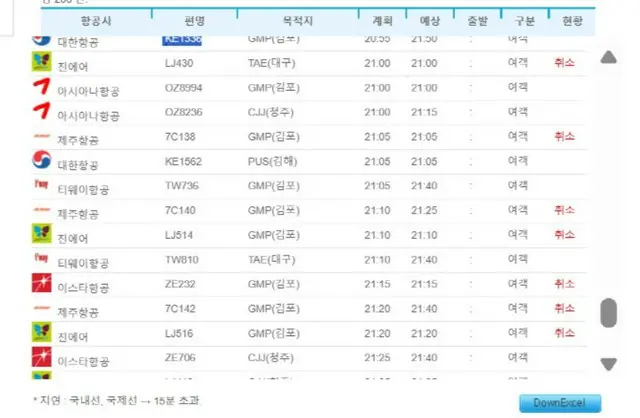The height and width of the screenshot is (418, 640).
Task: Click flight number OZ8236
Action: pyautogui.click(x=183, y=112)
